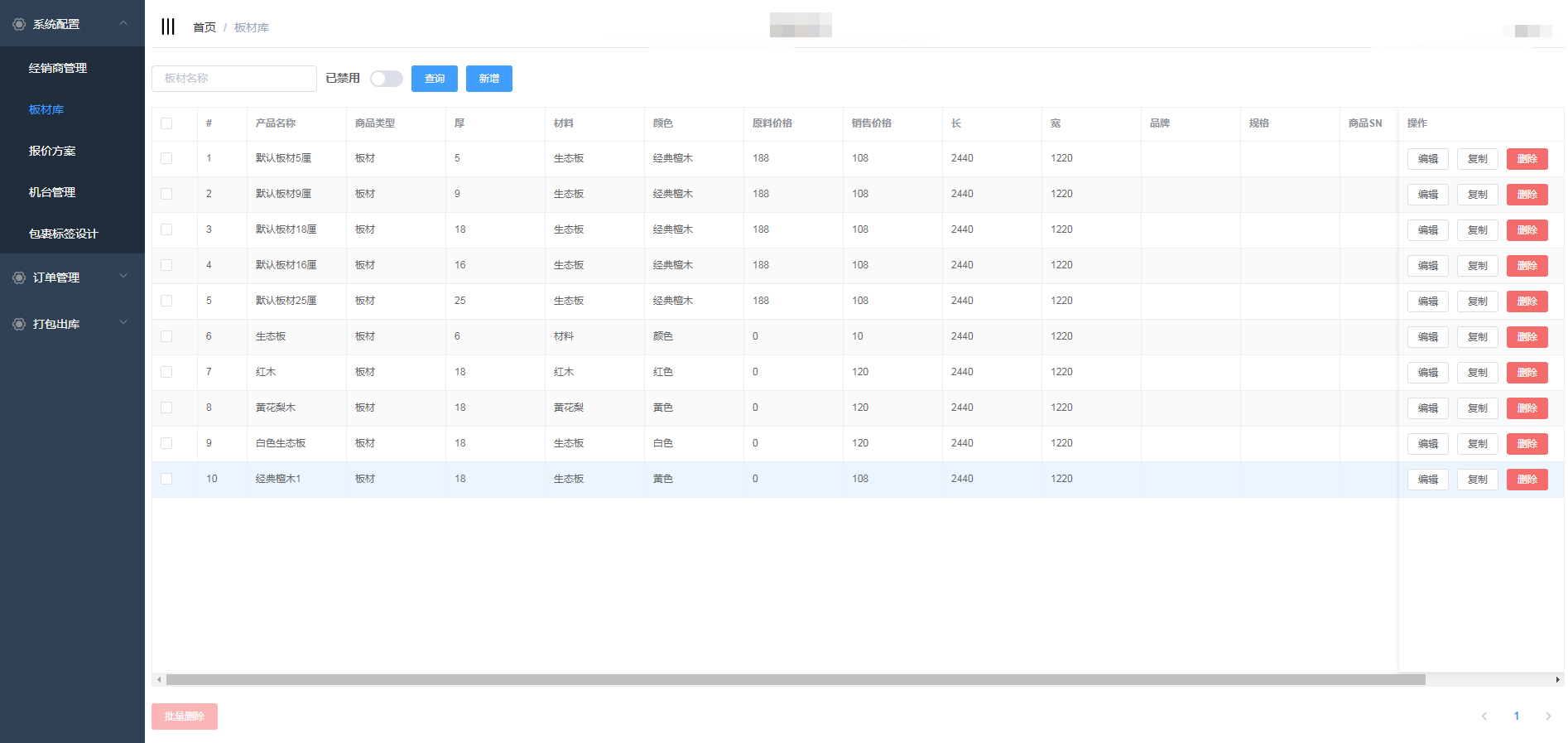
Task: Go to next page arrow in pagination
Action: click(x=1548, y=716)
